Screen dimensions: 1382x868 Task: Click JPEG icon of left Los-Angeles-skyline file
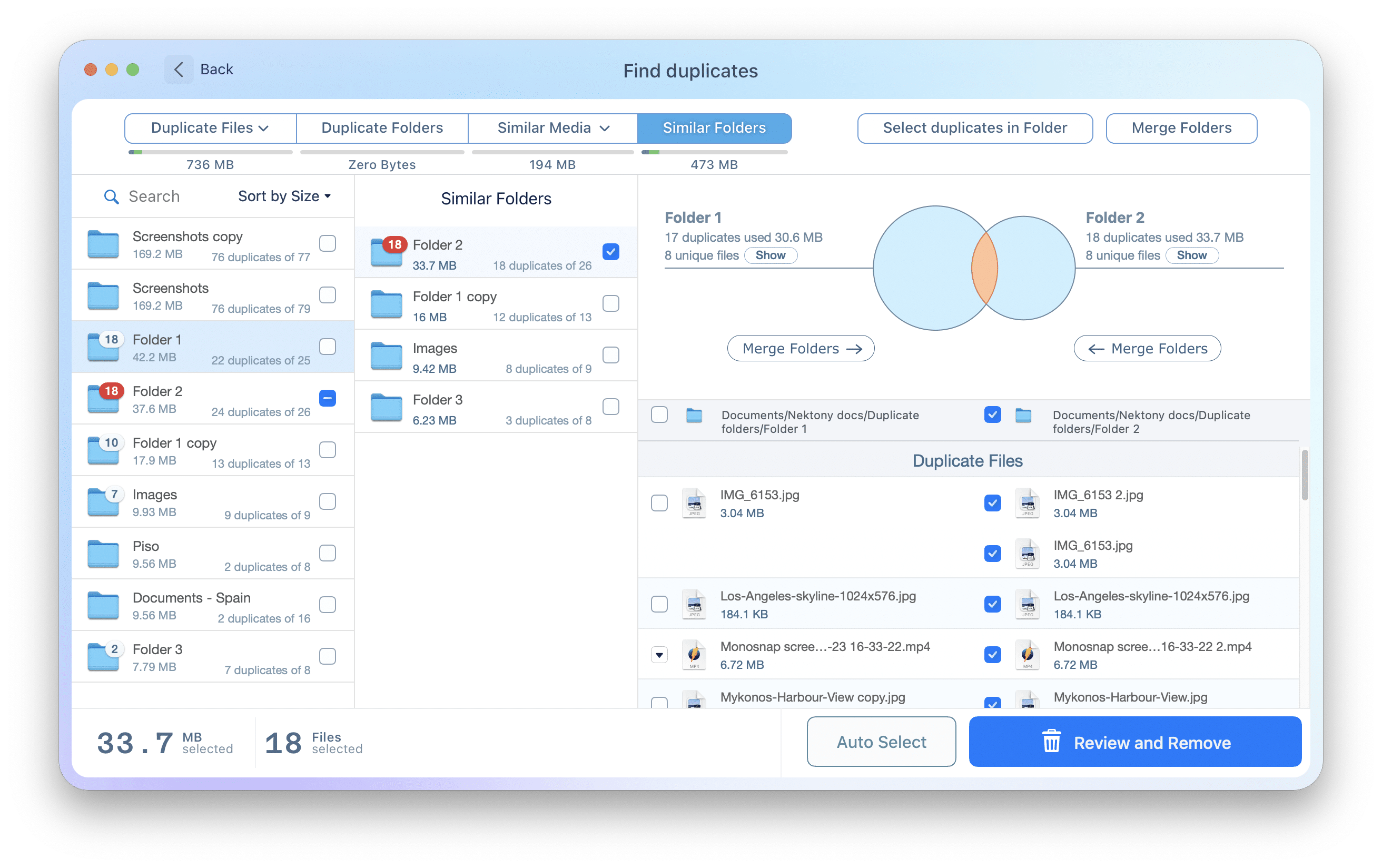tap(695, 605)
